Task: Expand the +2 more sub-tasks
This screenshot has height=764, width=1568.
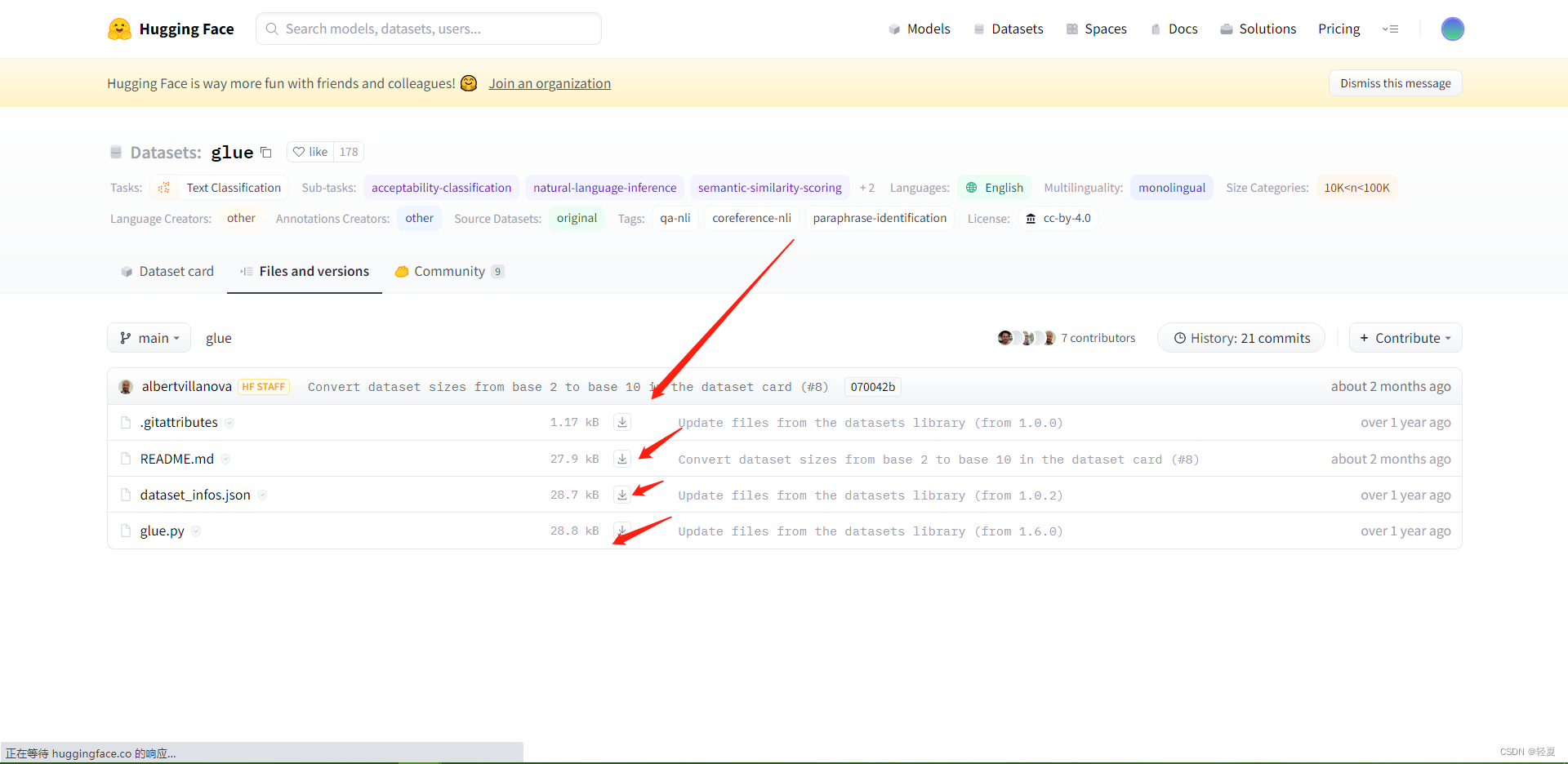Action: pos(867,188)
